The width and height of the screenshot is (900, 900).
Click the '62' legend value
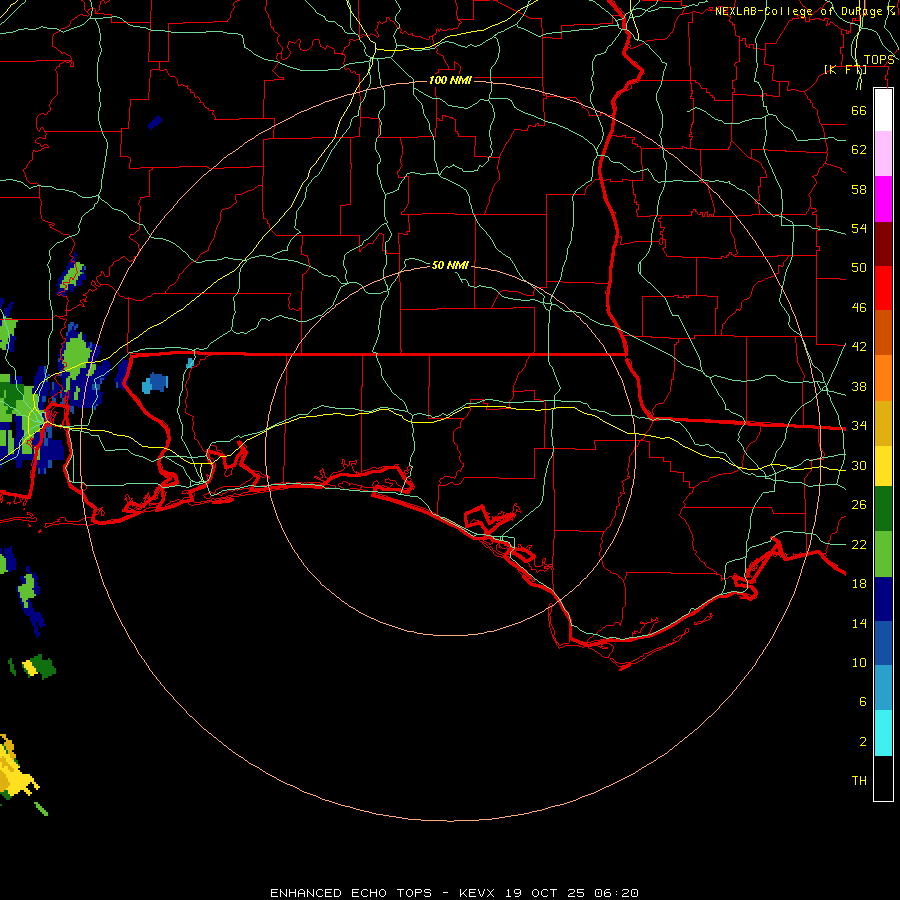[859, 150]
